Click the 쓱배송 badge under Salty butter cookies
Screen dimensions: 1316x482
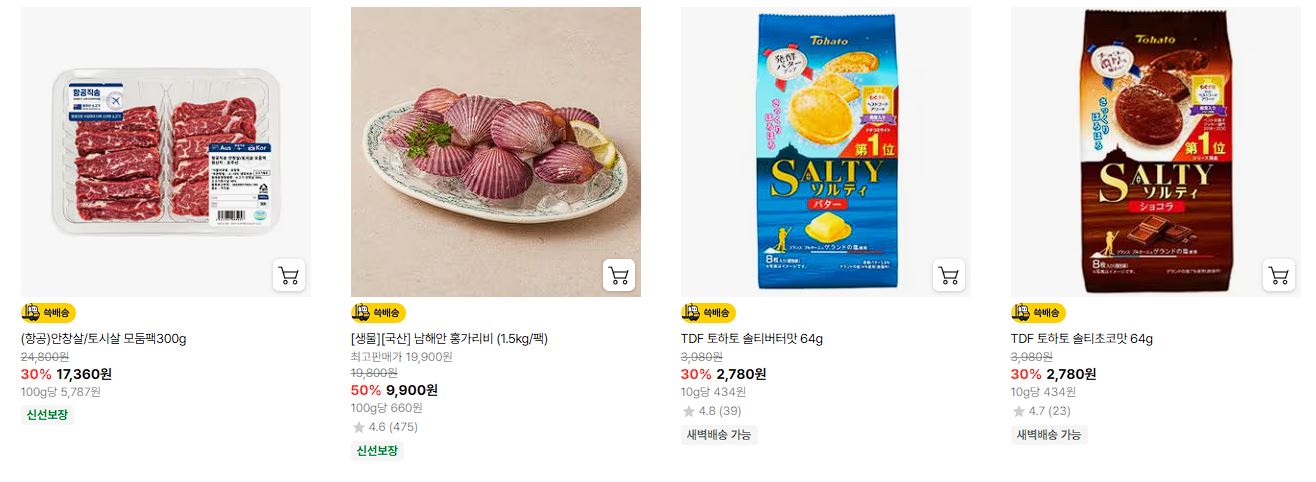coord(708,313)
